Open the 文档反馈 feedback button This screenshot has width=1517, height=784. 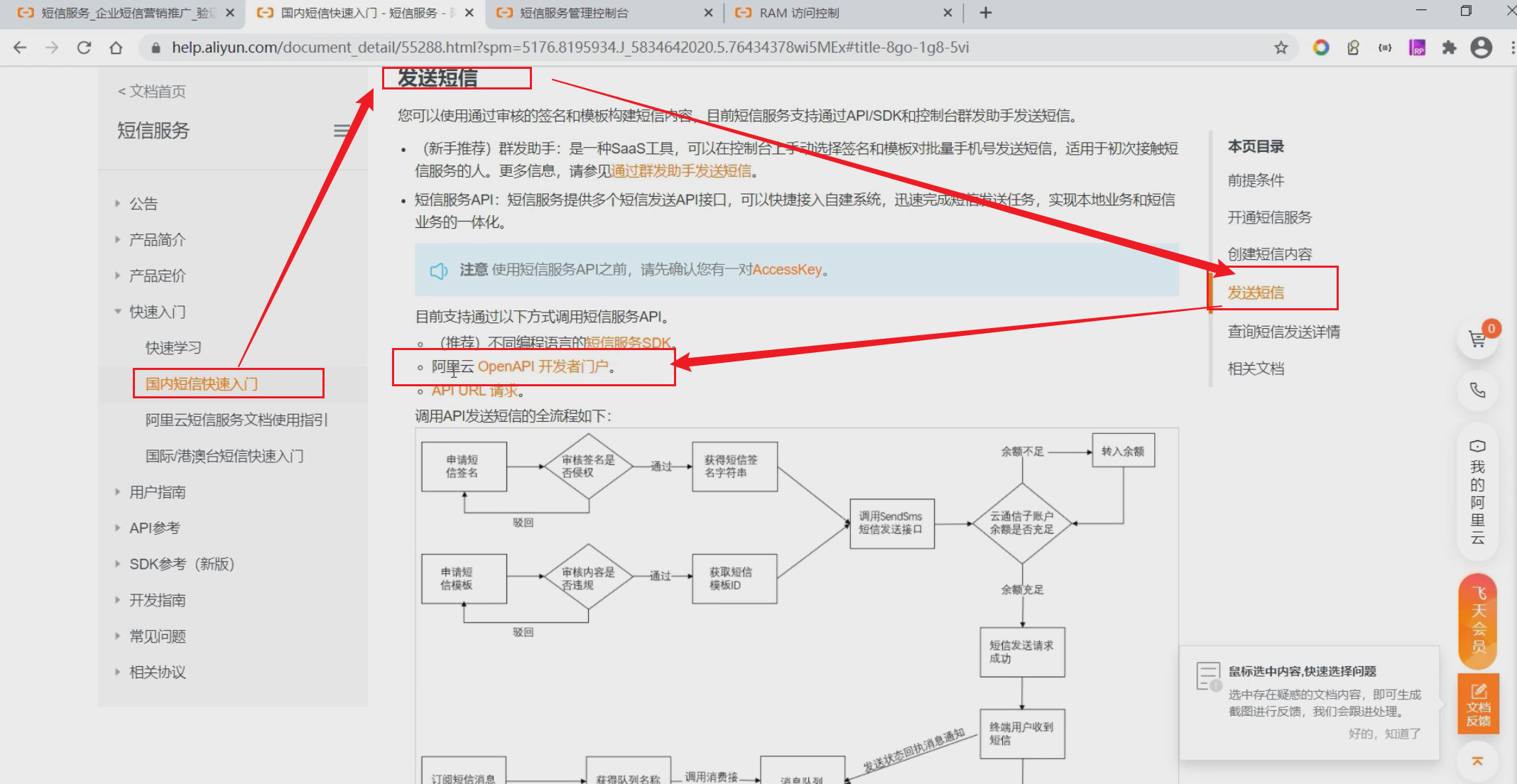tap(1478, 704)
